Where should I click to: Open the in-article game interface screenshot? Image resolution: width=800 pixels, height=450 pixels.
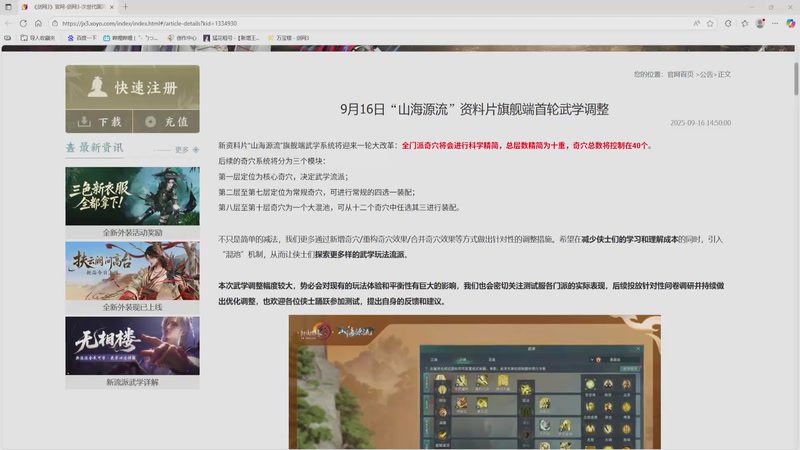(474, 382)
